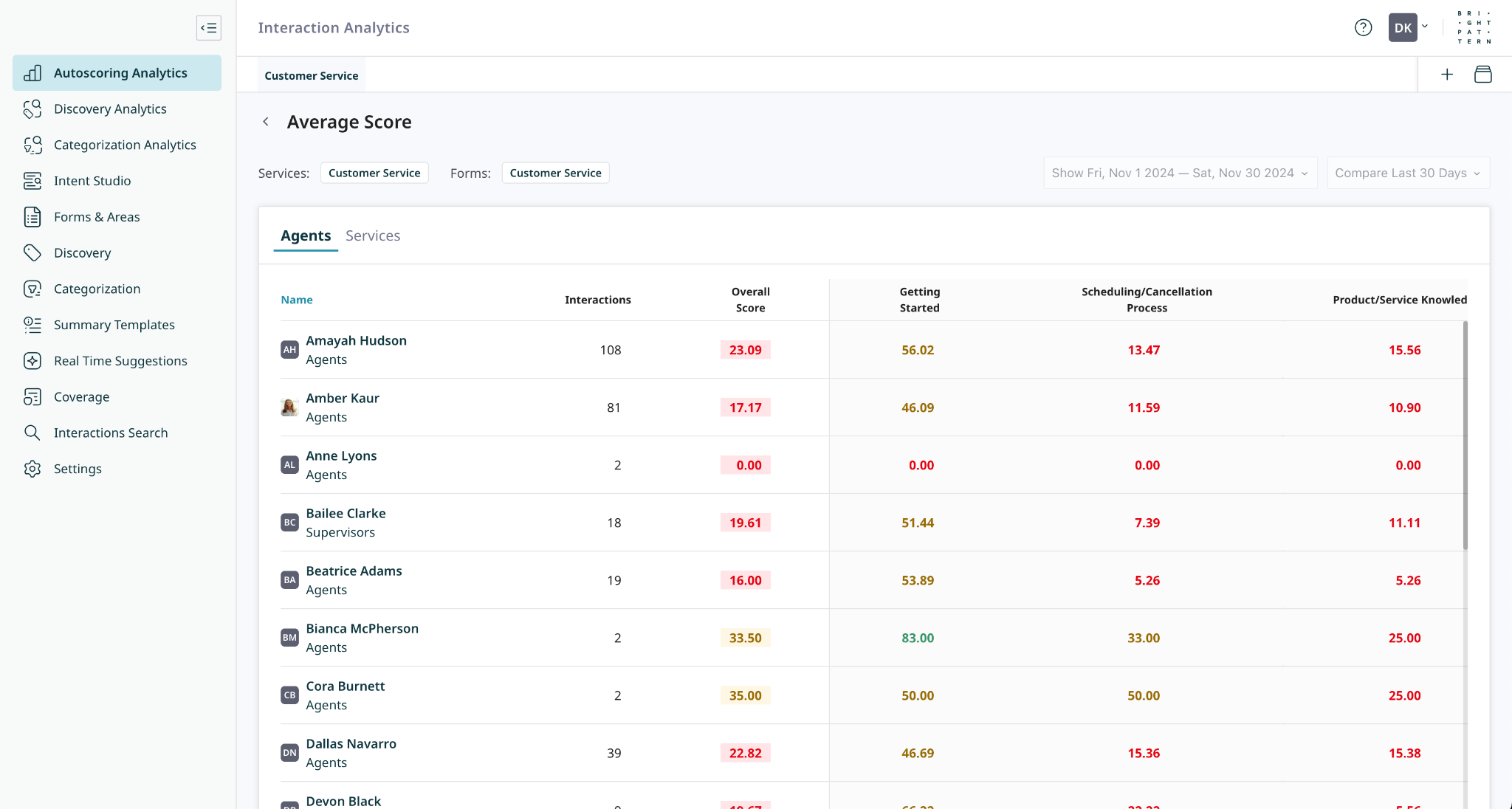Click the Interaction Analytics title

coord(334,27)
